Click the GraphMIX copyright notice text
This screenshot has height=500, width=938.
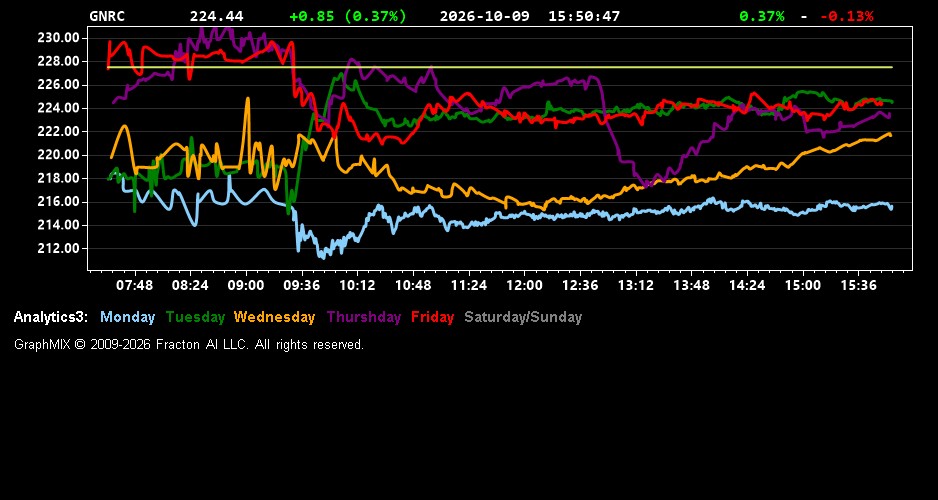point(188,344)
